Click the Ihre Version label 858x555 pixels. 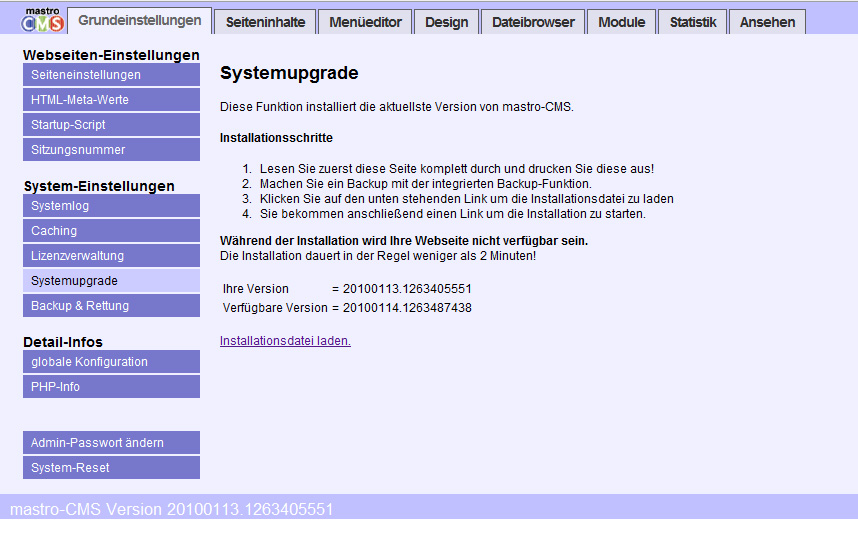[x=256, y=288]
